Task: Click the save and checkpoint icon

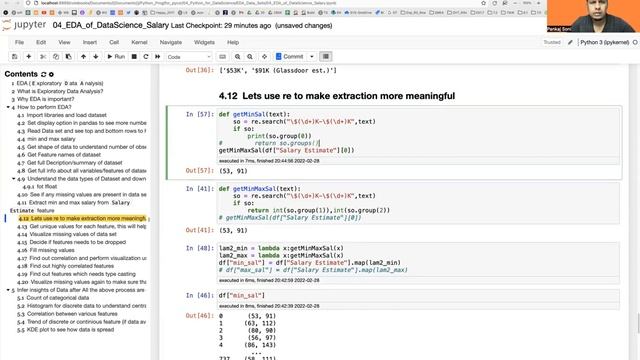Action: point(15,57)
